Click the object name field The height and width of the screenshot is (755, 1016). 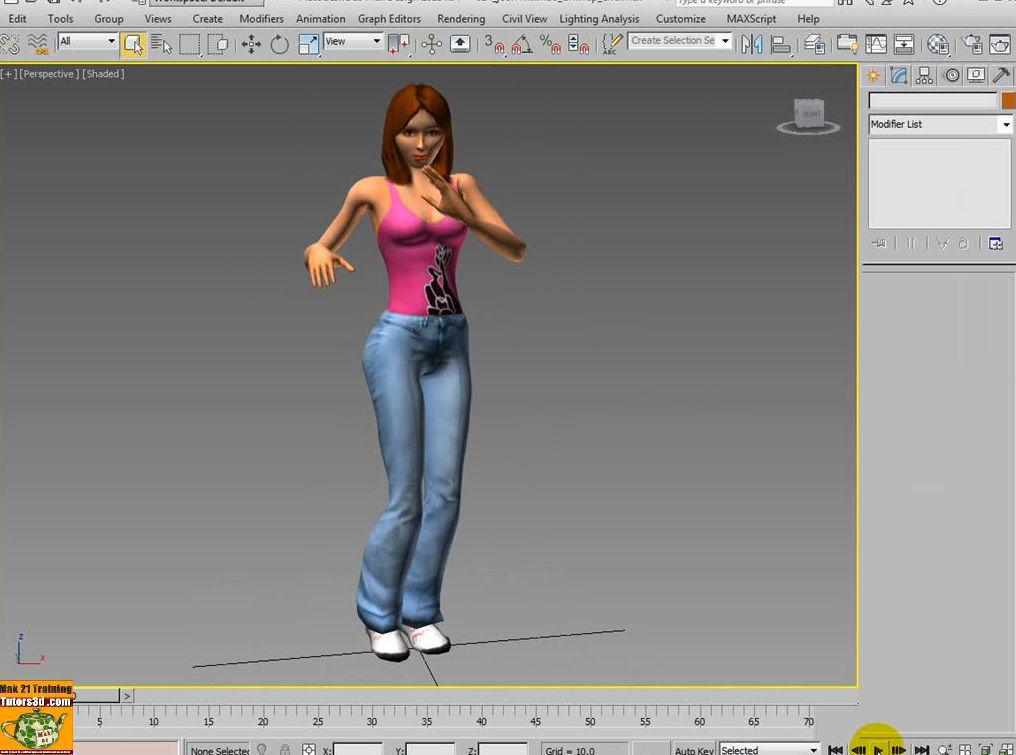(932, 100)
